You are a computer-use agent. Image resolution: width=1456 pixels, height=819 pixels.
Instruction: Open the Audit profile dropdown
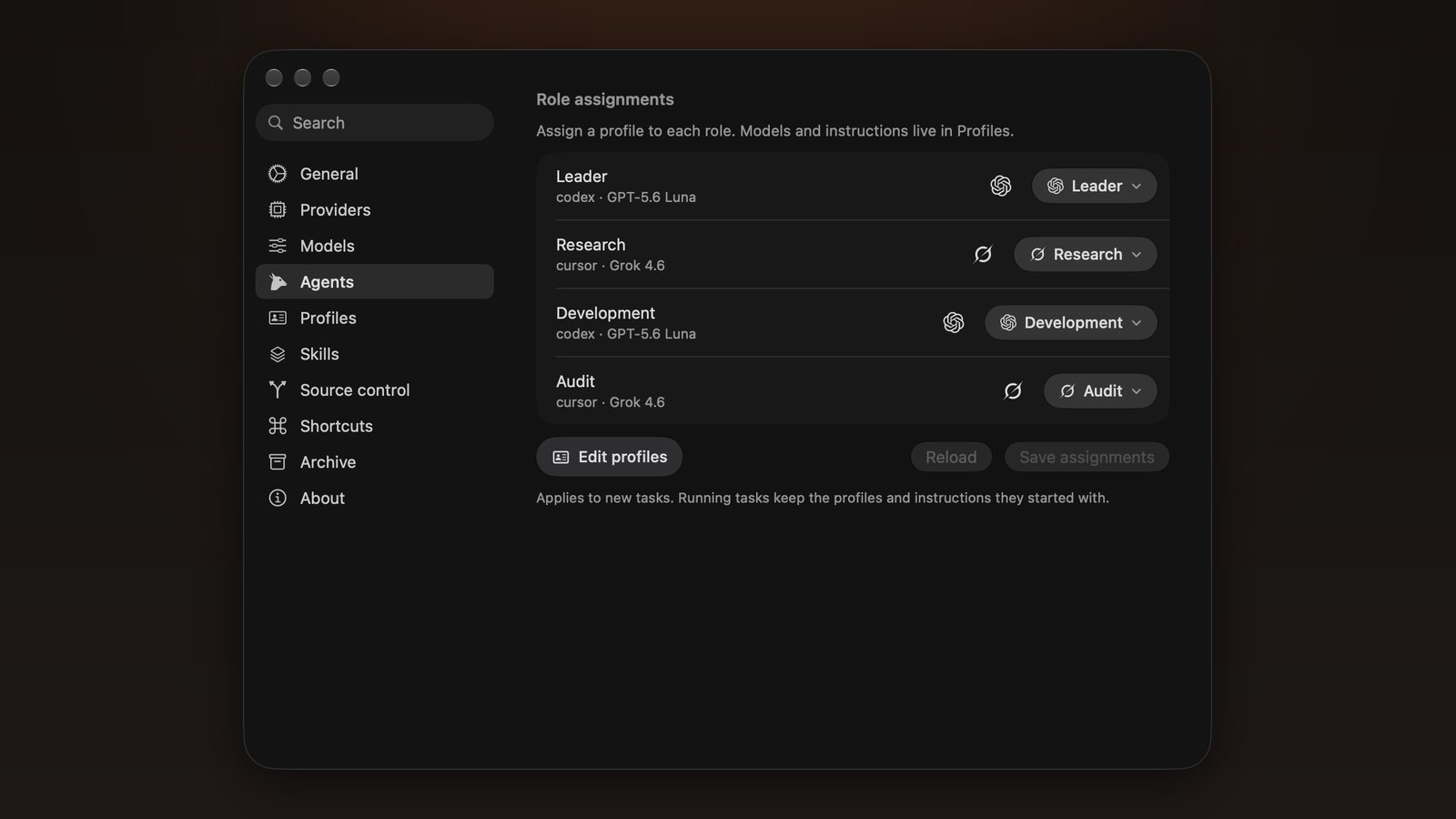coord(1100,390)
